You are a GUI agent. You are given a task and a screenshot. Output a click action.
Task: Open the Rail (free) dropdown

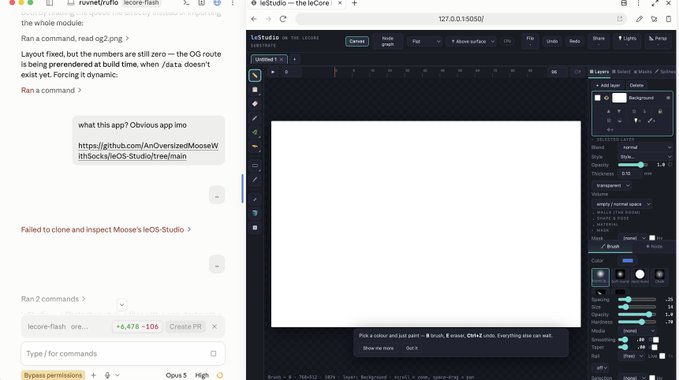[632, 356]
